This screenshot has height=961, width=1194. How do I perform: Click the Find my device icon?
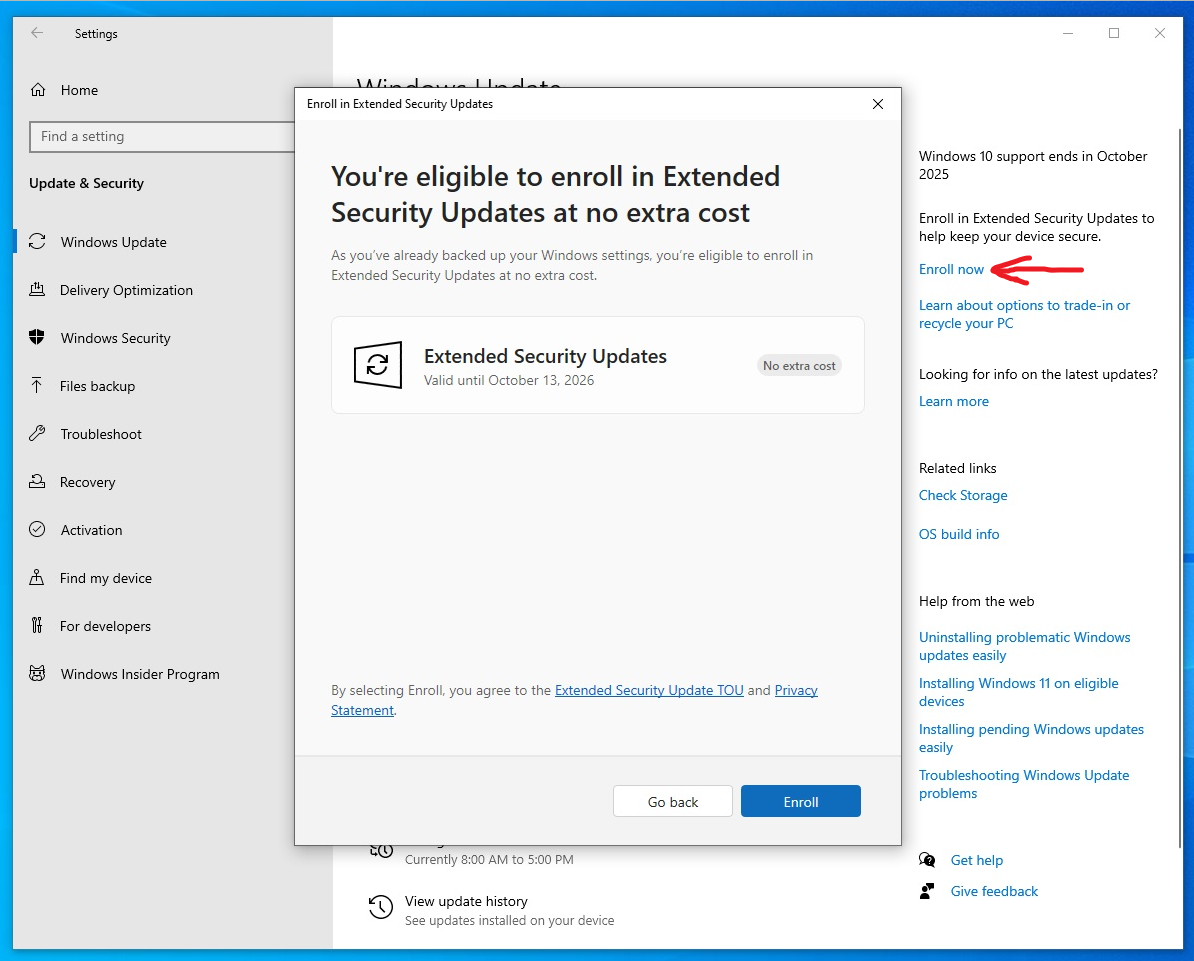coord(37,577)
